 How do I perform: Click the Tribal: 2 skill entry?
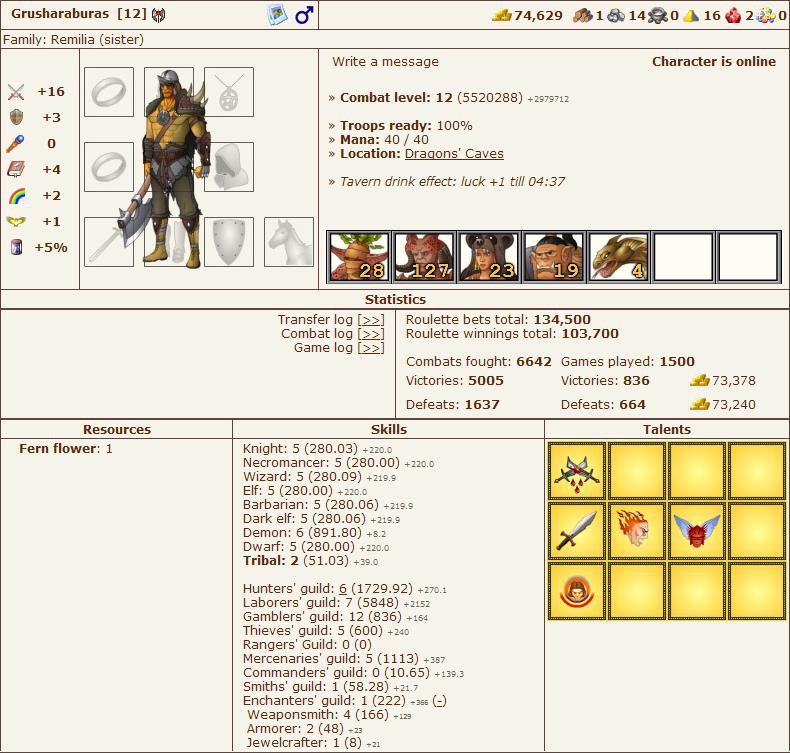[x=310, y=561]
